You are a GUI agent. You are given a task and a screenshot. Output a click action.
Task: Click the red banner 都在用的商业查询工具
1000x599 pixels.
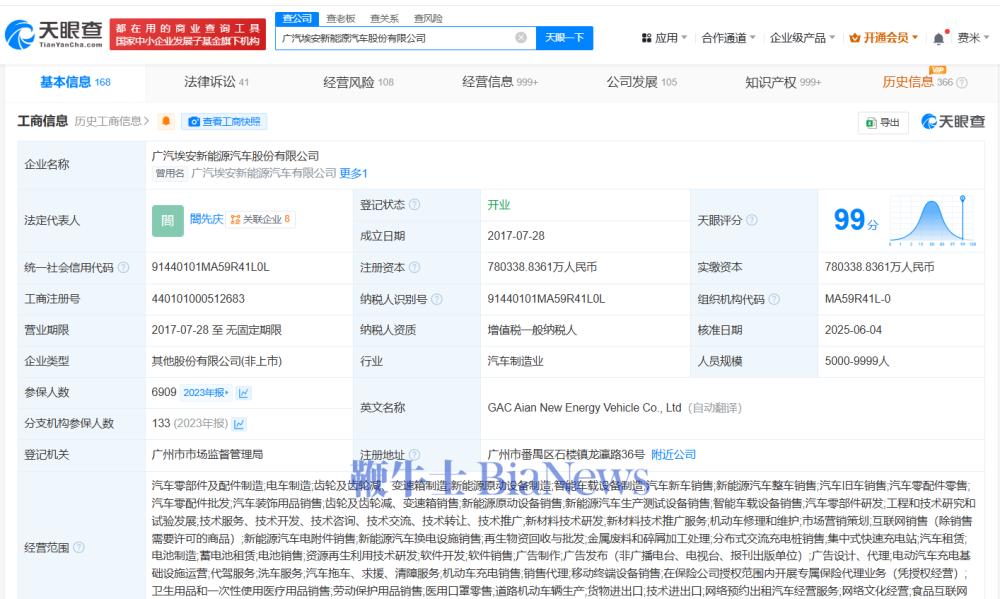tap(188, 34)
